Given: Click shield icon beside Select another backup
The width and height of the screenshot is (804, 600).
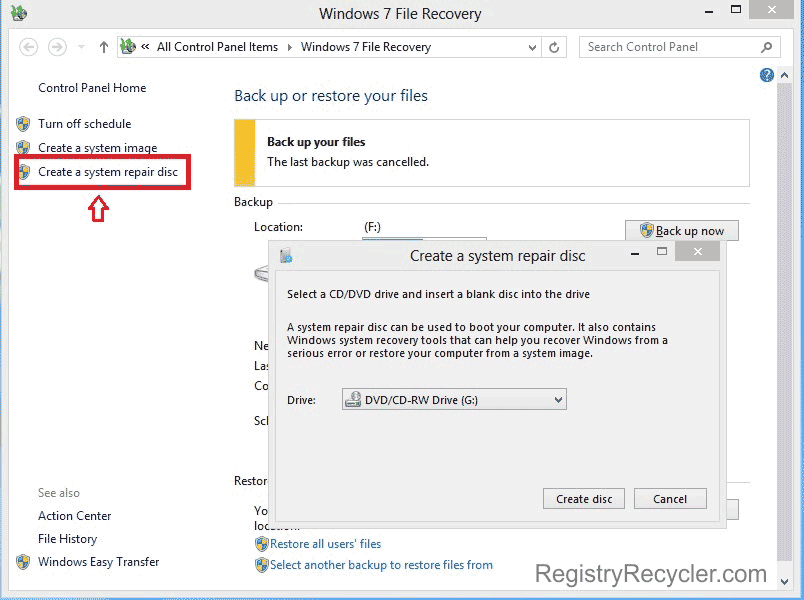Looking at the screenshot, I should (x=262, y=565).
